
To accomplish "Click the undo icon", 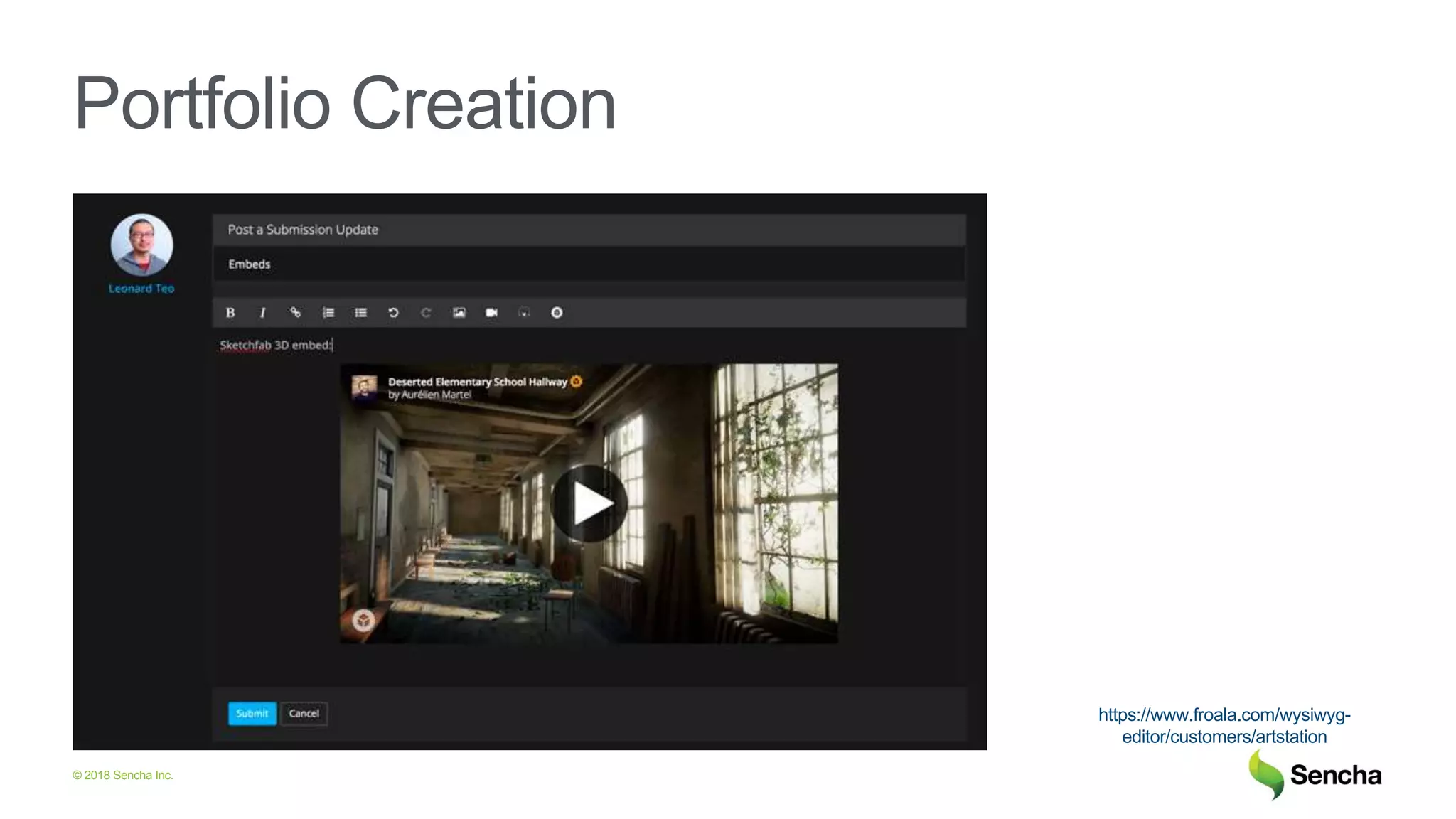I will point(393,312).
